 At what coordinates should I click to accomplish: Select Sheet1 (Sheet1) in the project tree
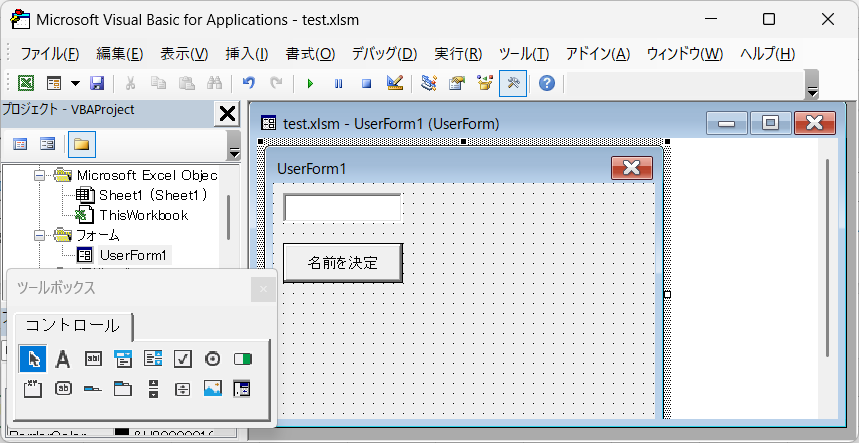click(141, 195)
